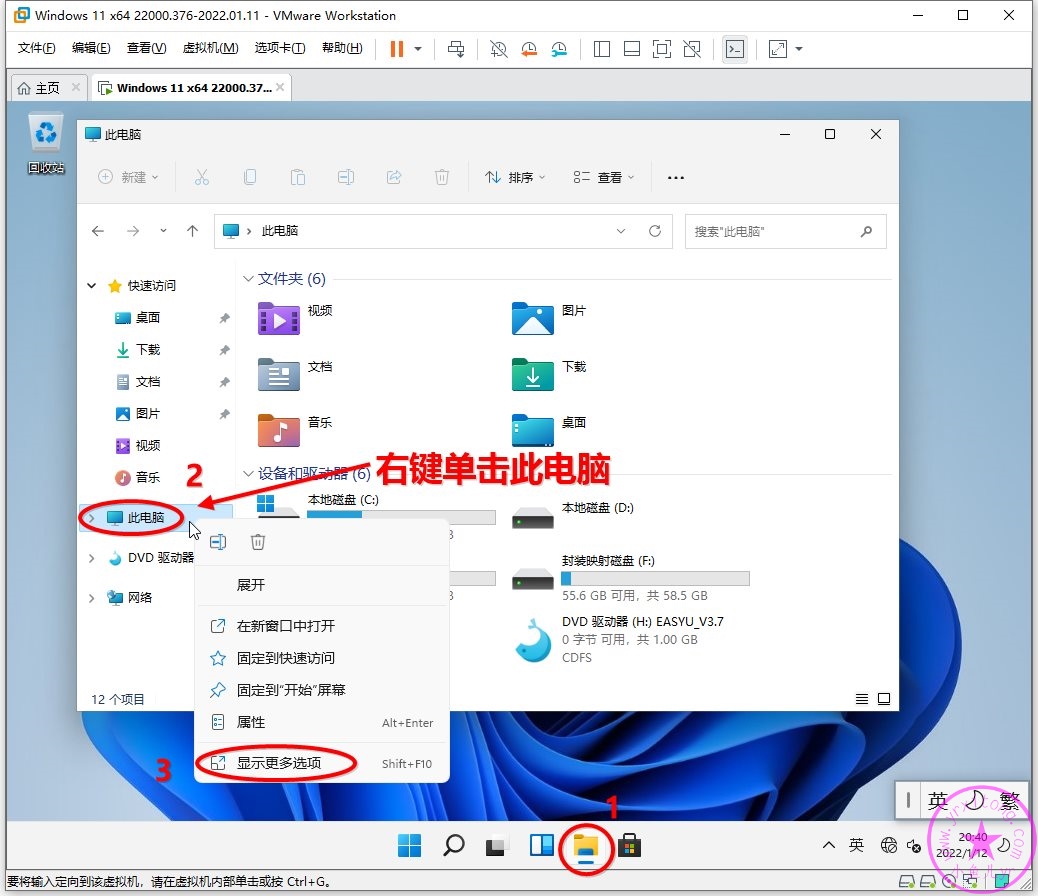This screenshot has height=896, width=1038.
Task: Click the 英 input language indicator in taskbar
Action: [x=856, y=845]
